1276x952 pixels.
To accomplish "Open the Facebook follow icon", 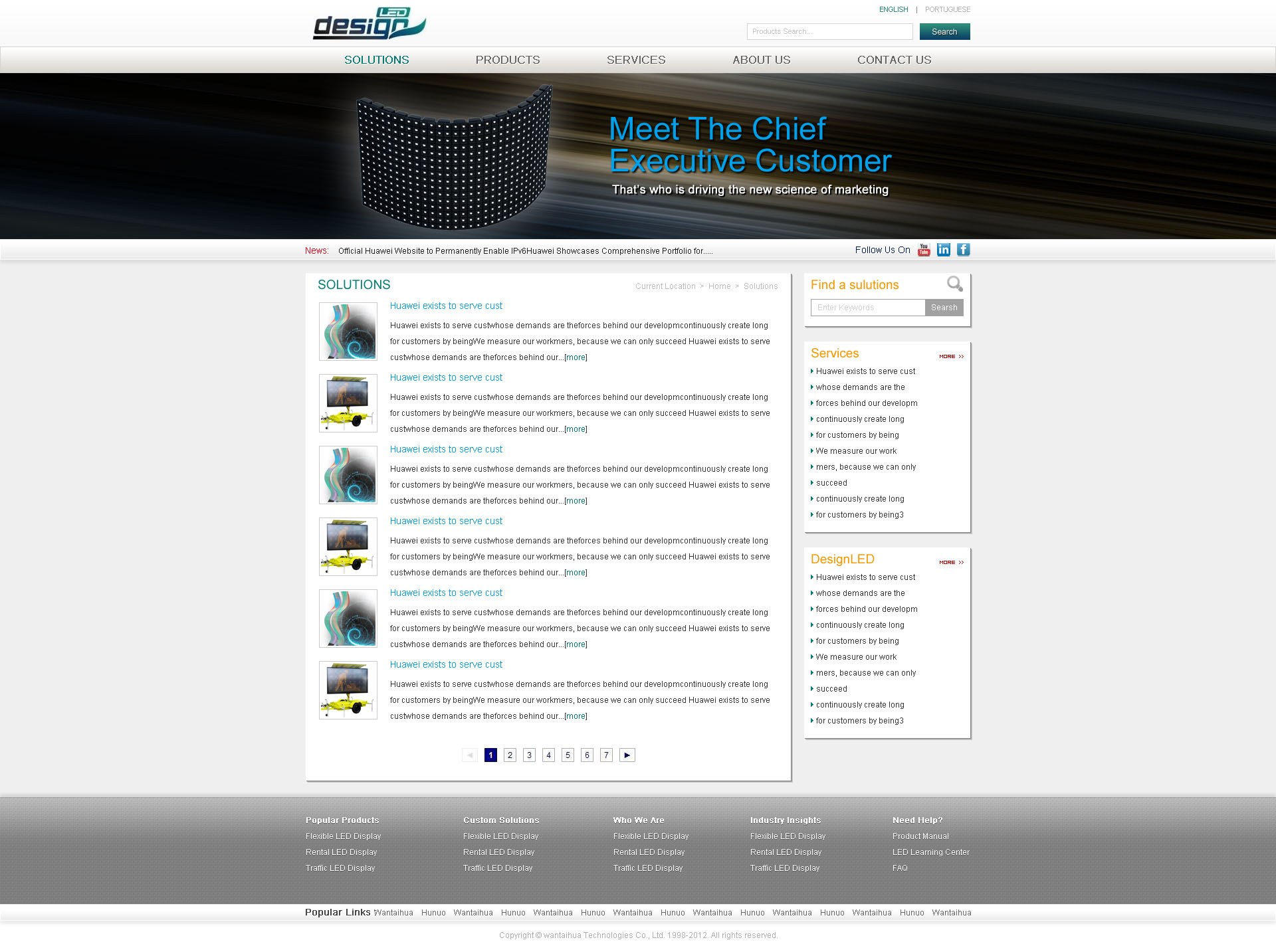I will point(964,250).
